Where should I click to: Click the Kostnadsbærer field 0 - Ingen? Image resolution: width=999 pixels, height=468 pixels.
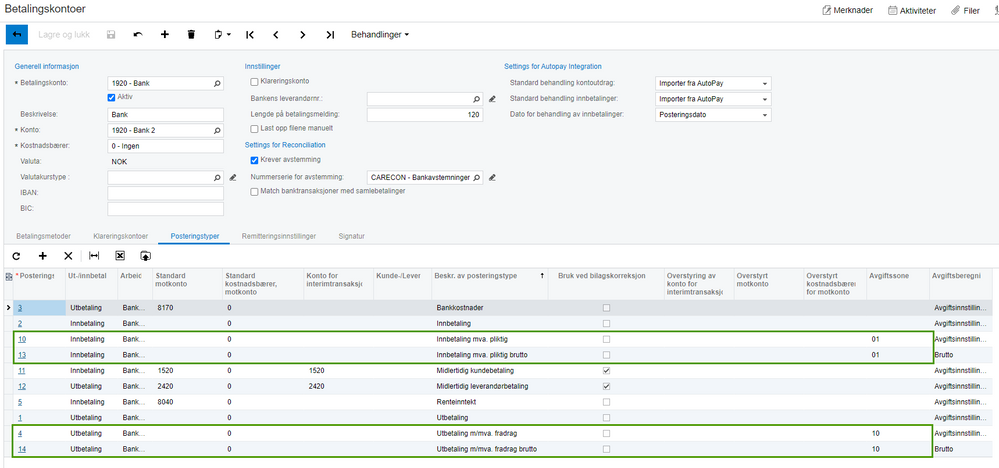click(x=166, y=146)
